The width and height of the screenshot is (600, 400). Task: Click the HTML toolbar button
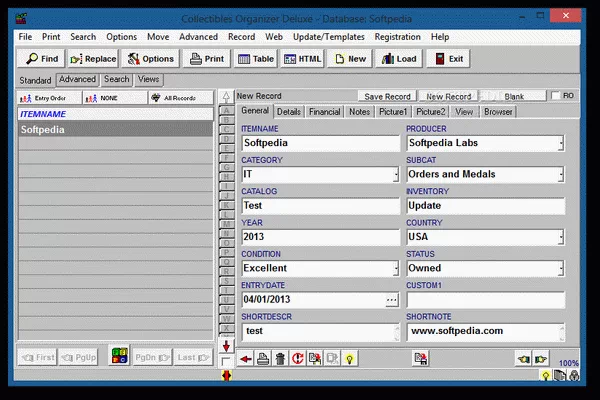pyautogui.click(x=303, y=59)
